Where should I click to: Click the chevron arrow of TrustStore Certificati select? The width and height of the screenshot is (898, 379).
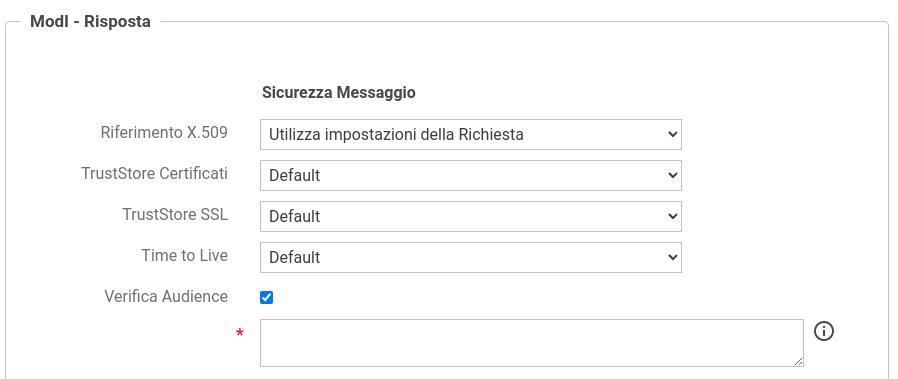point(672,175)
